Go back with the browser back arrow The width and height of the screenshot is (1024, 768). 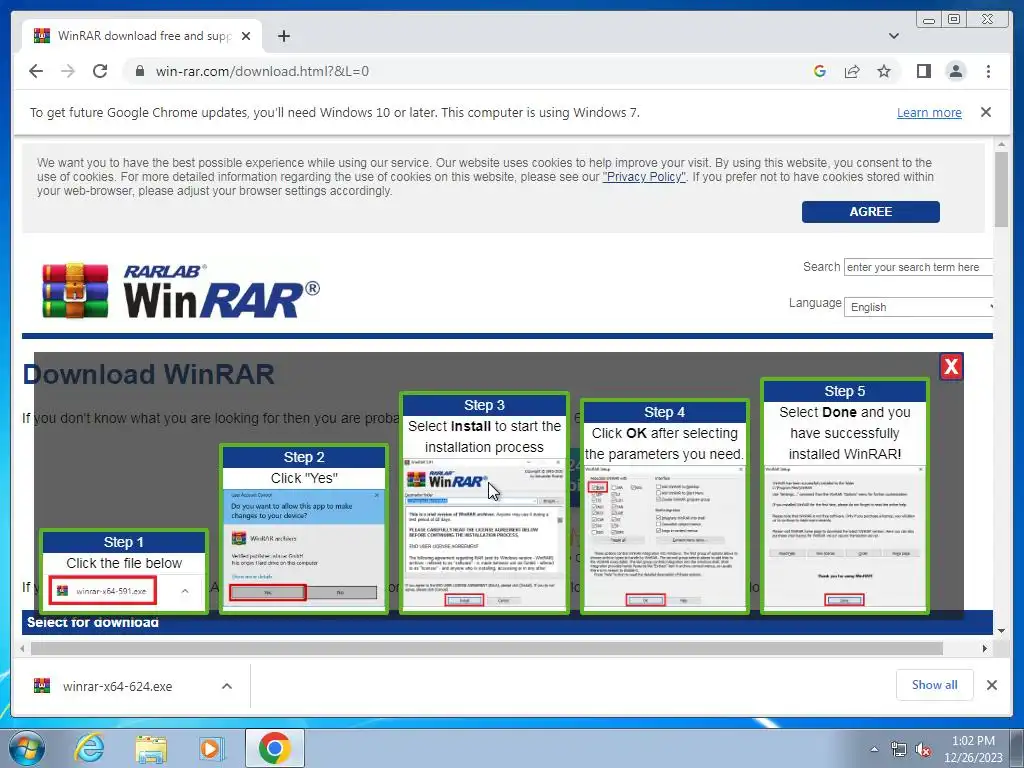[x=36, y=71]
